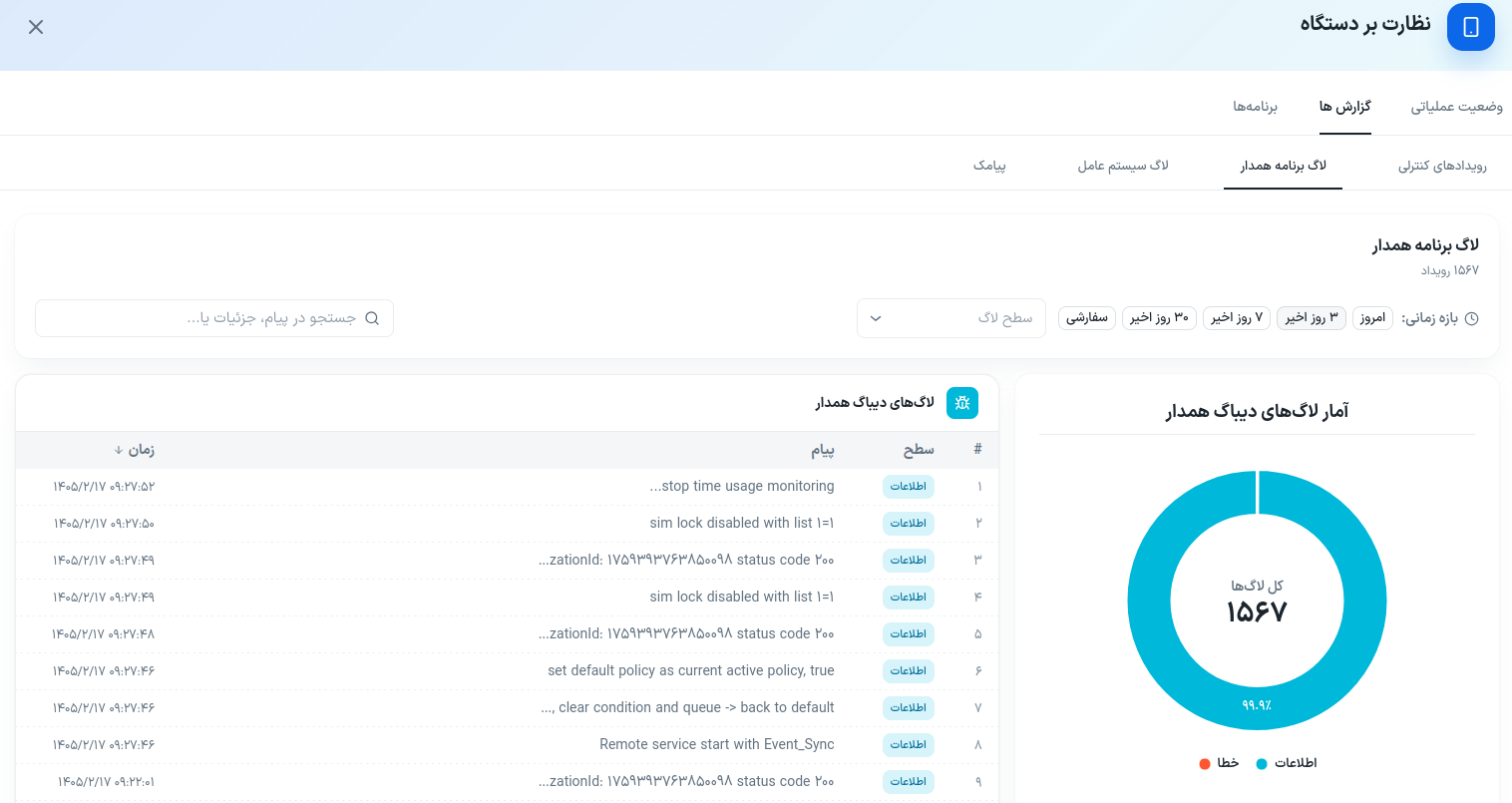Screen dimensions: 1512x803
Task: Click the پیام column header
Action: (823, 451)
